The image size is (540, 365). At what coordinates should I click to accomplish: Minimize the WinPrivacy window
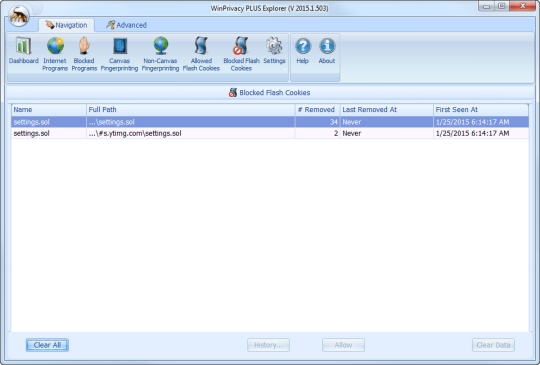(486, 6)
